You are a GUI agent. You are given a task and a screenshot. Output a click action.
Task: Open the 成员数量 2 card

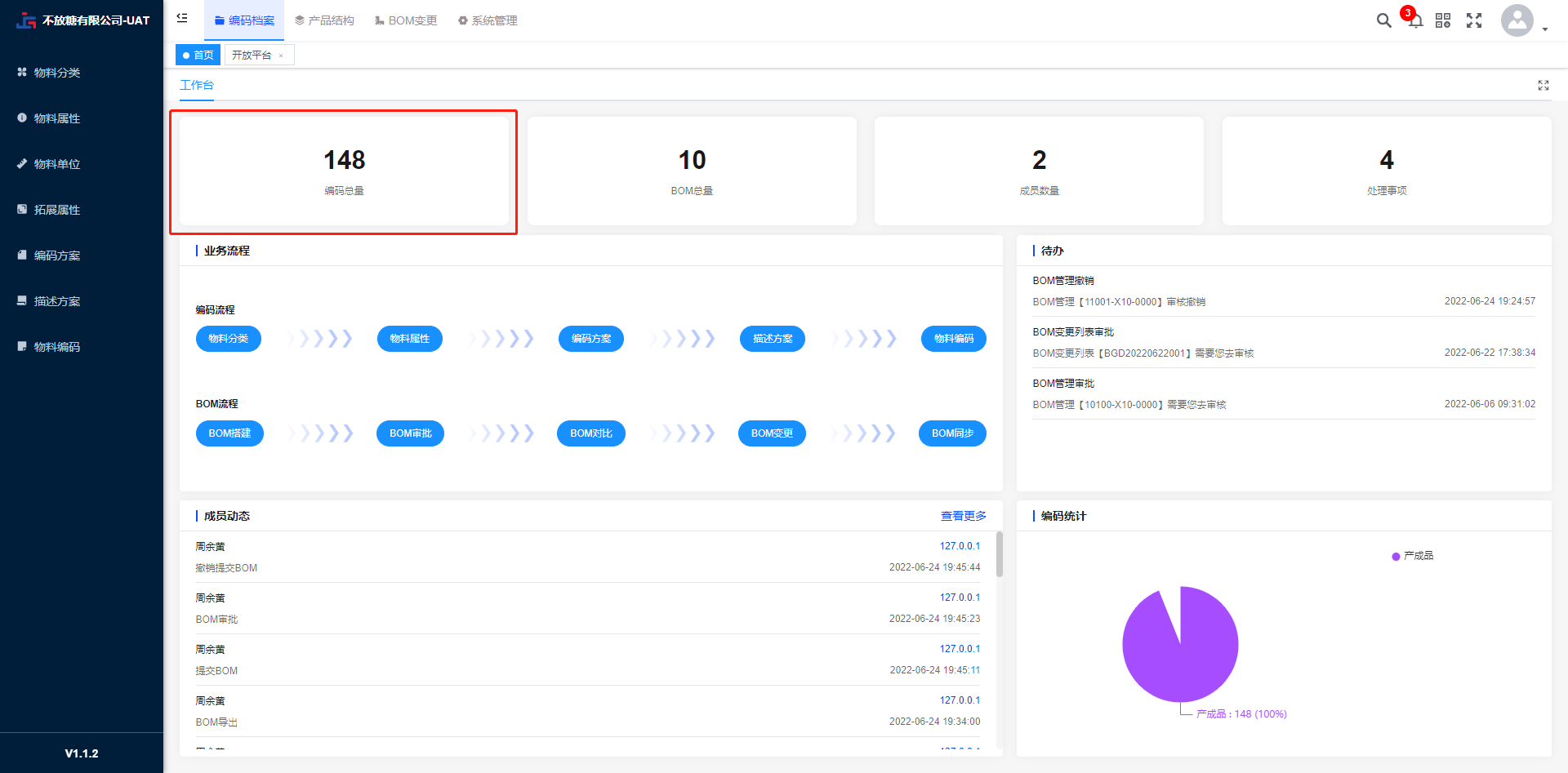(1039, 171)
